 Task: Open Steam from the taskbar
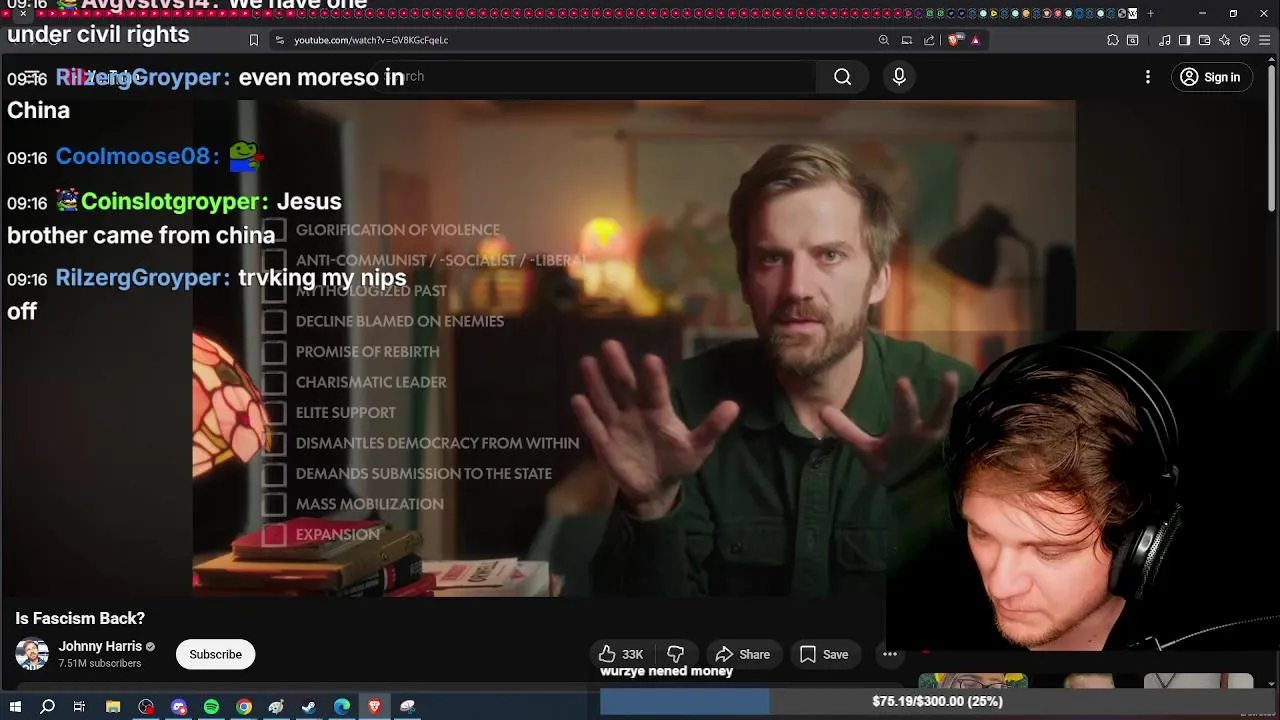(x=309, y=706)
